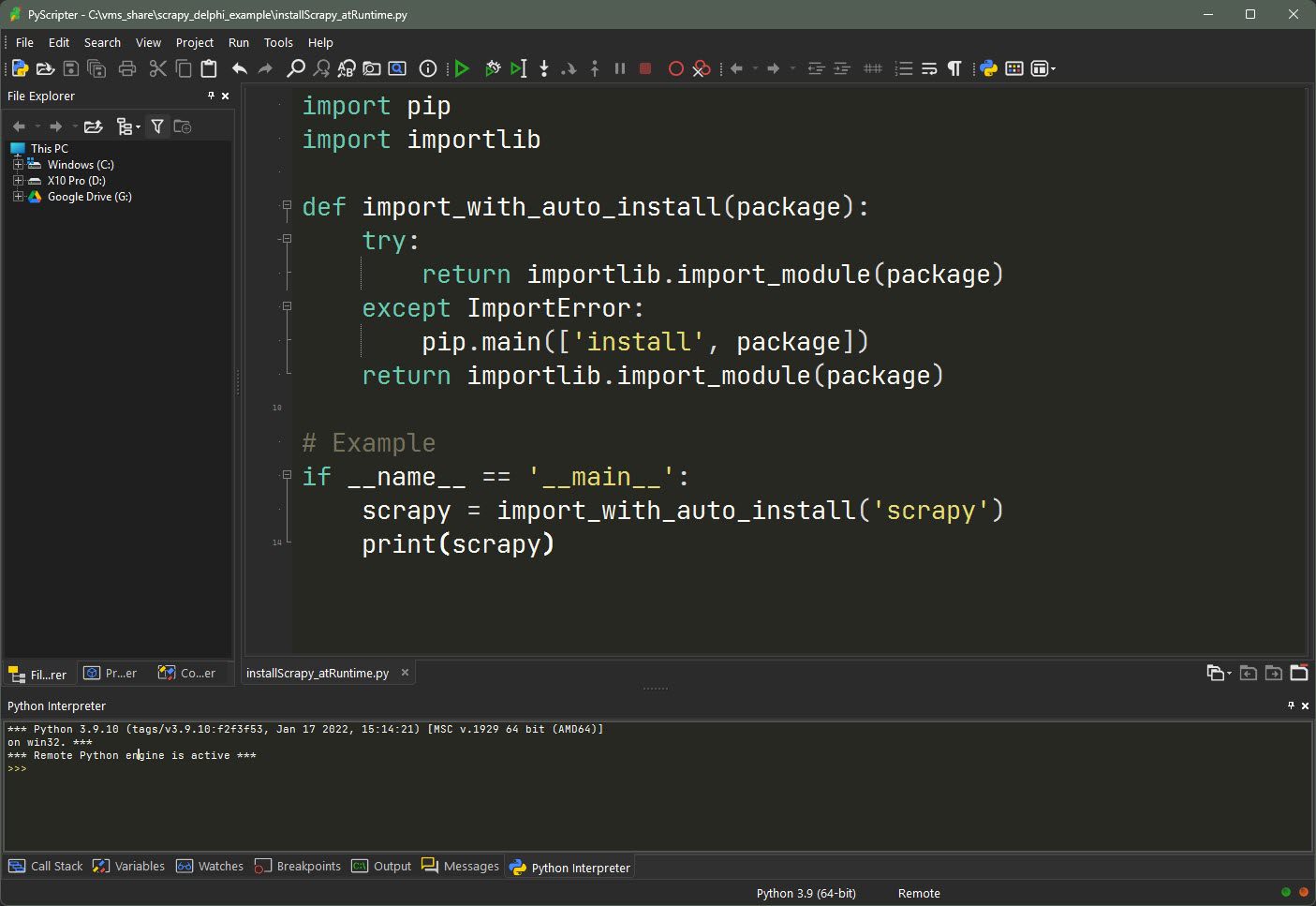
Task: Open browse-forward history dropdown arrow in main toolbar
Action: [792, 68]
